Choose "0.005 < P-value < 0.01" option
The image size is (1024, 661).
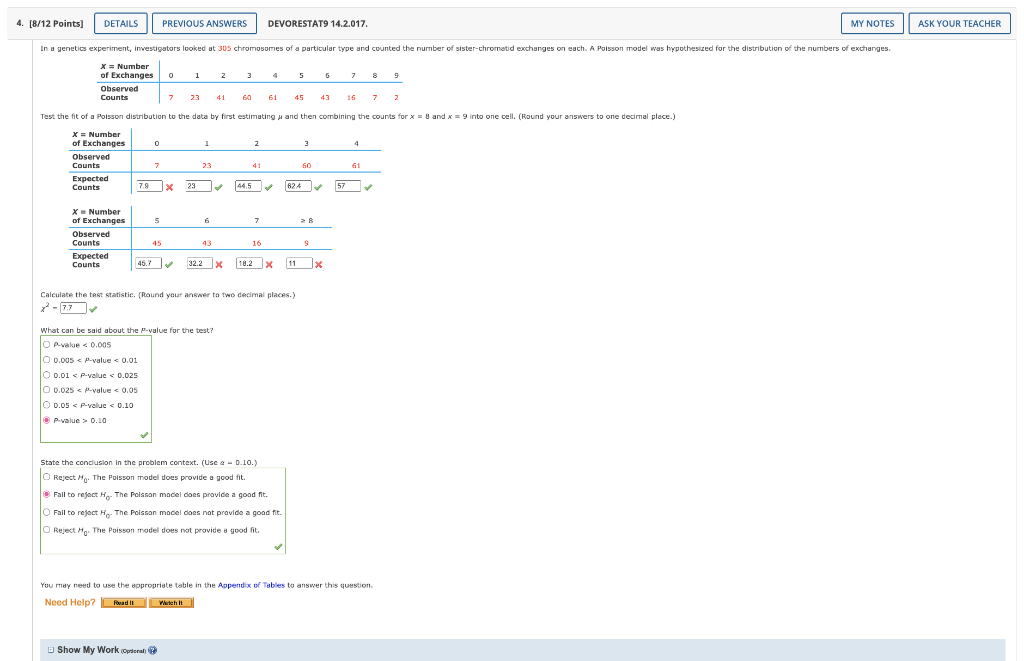click(x=44, y=359)
